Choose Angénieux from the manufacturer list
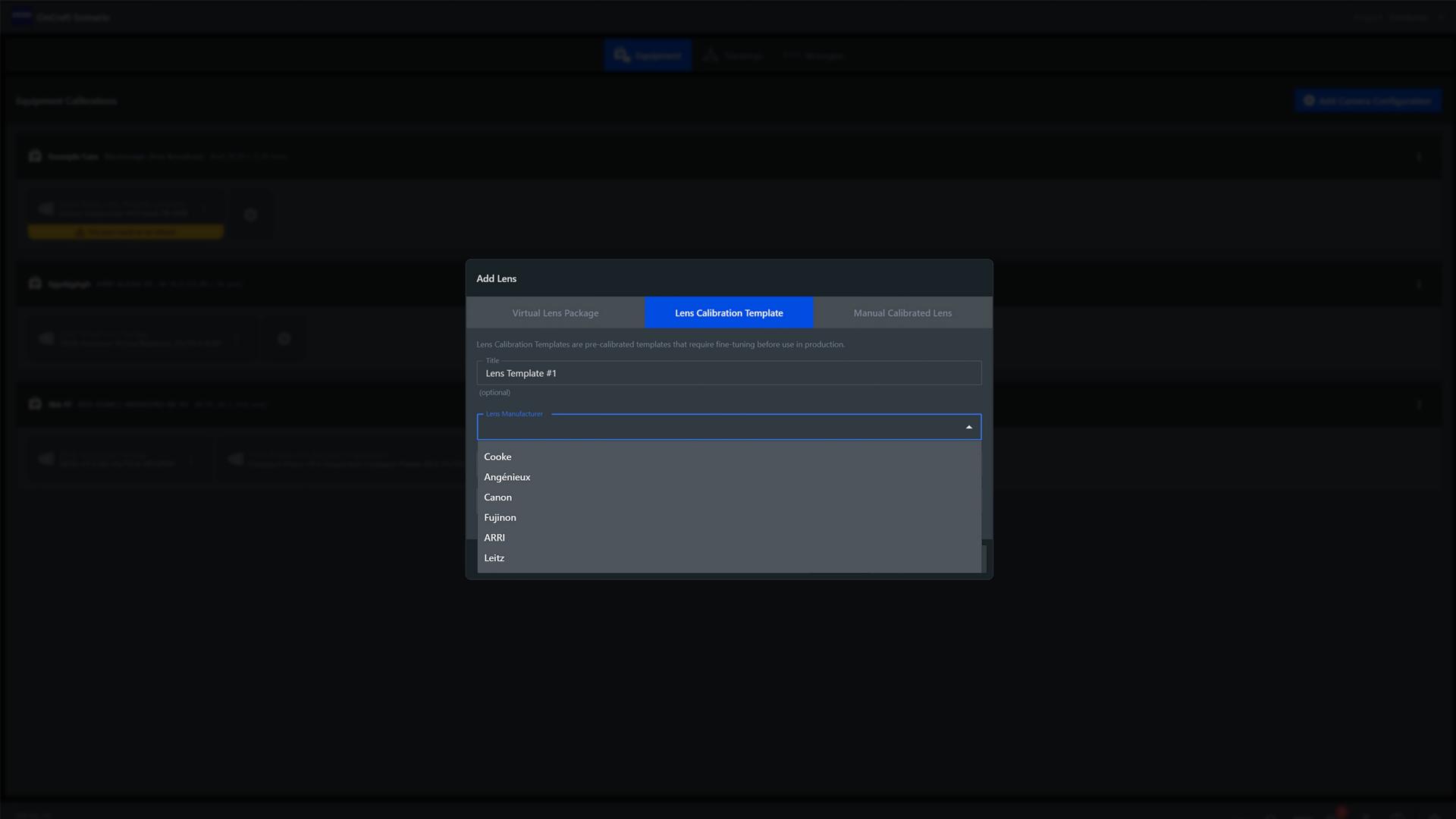The image size is (1456, 819). (729, 477)
